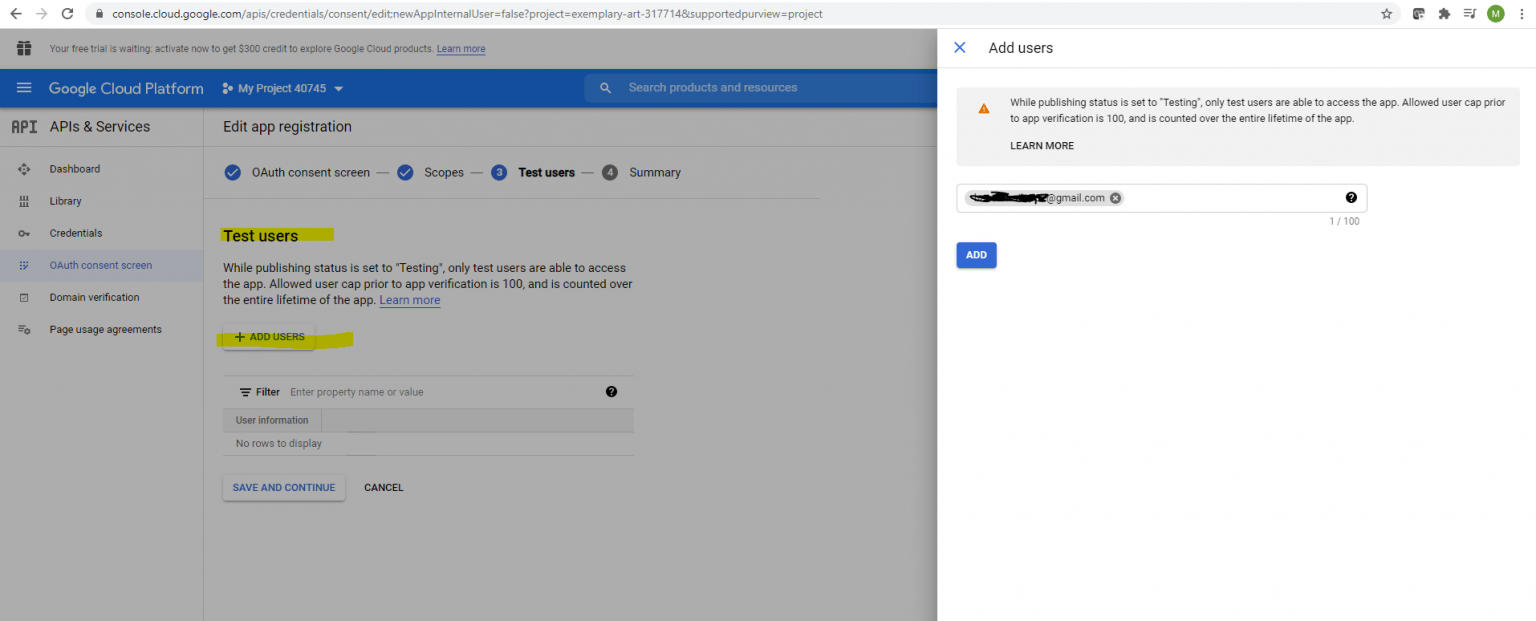Open the Learn more link about test users
This screenshot has width=1536, height=621.
click(x=409, y=299)
